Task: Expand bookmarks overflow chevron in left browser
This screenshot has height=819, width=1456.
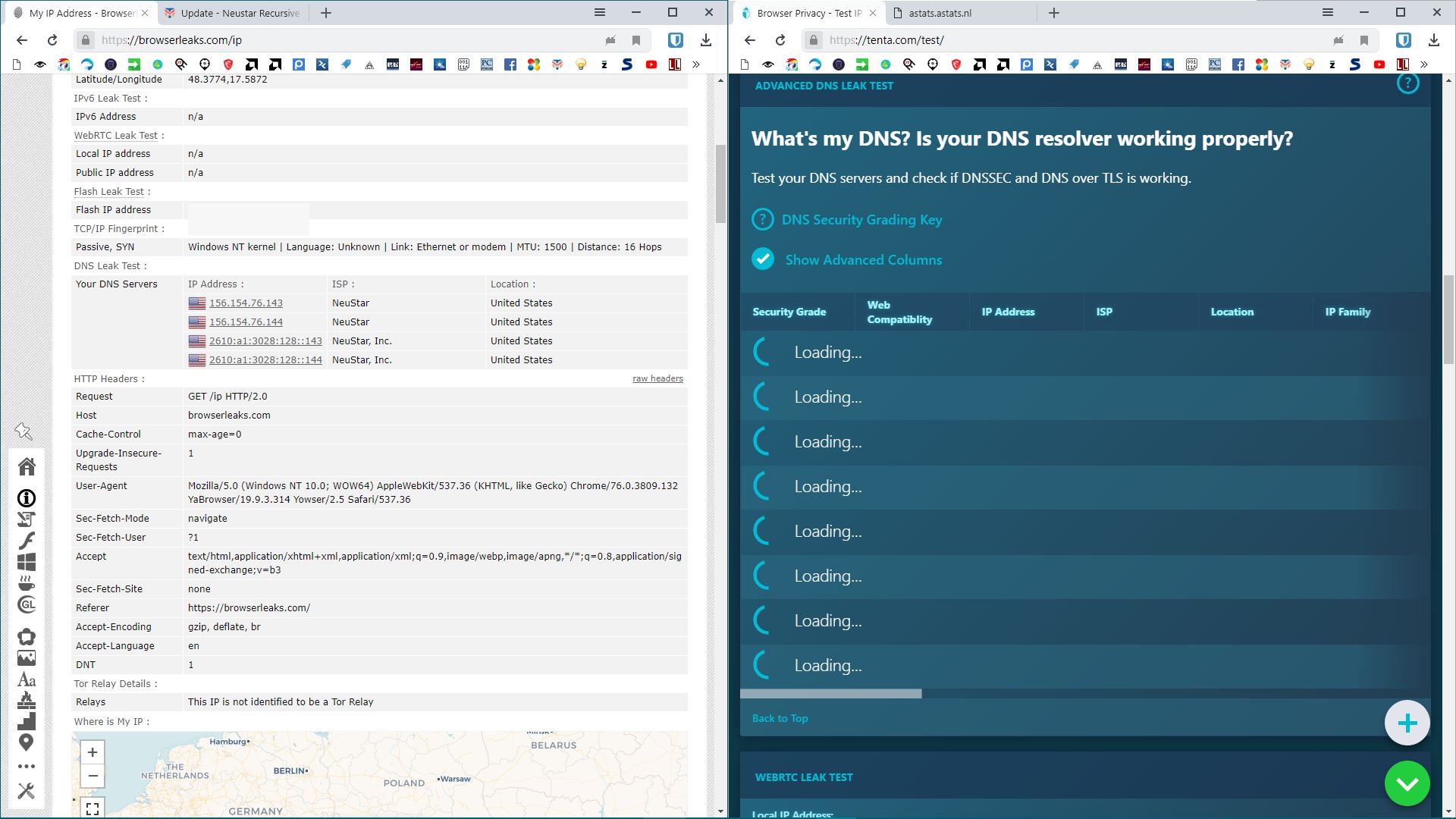Action: coord(696,64)
